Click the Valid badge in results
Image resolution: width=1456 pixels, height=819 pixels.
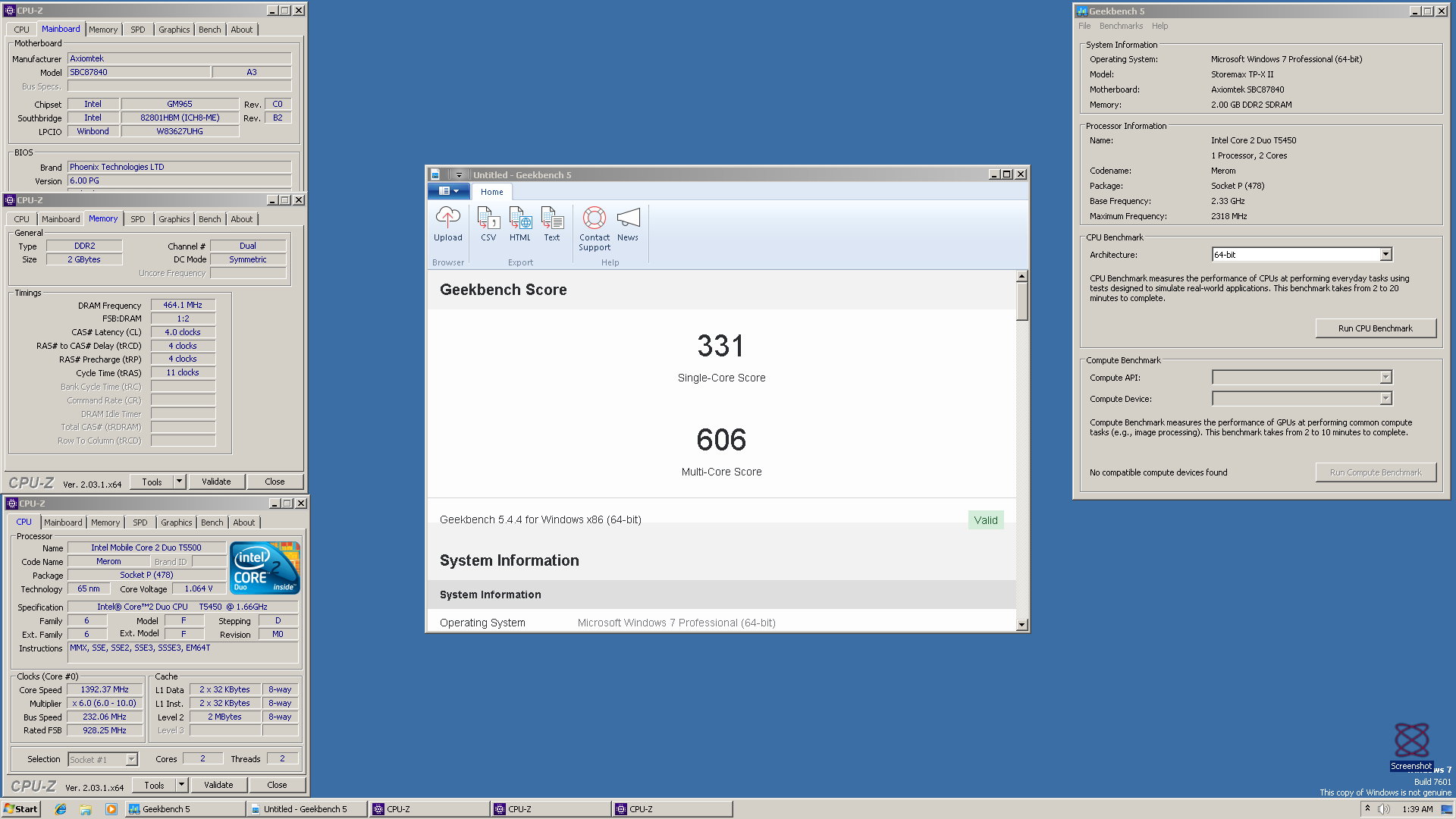[x=986, y=520]
